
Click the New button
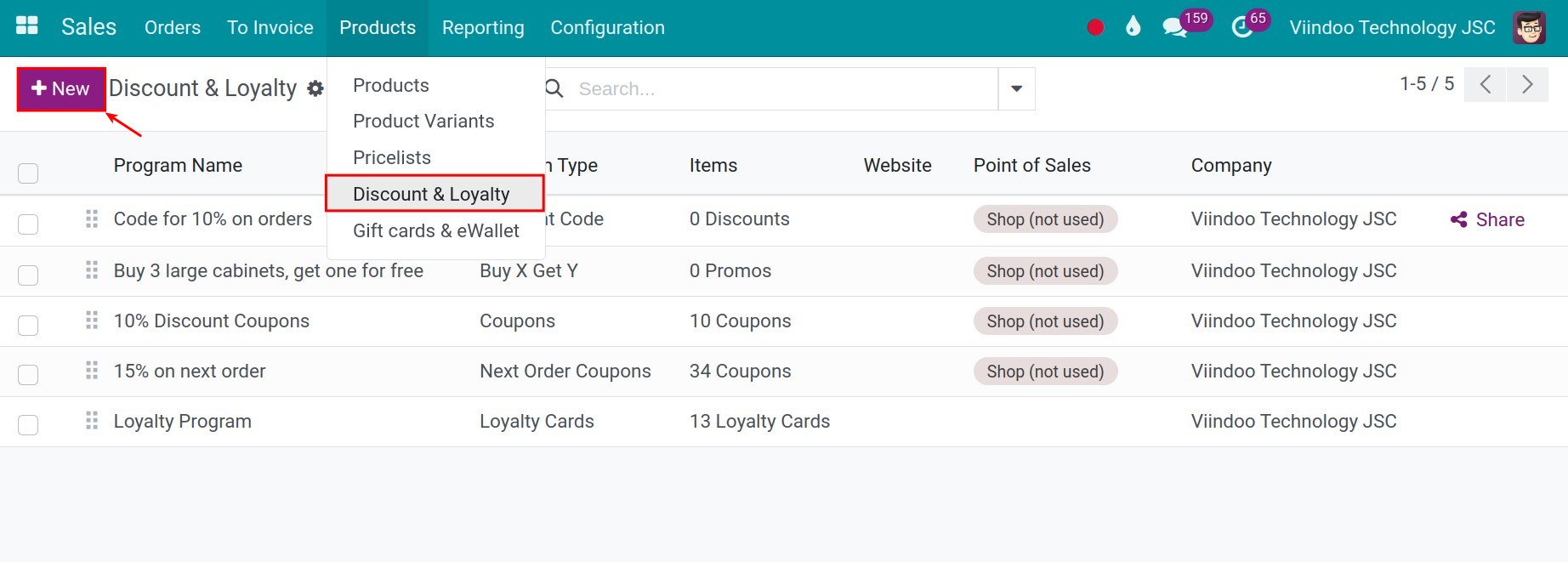point(61,88)
